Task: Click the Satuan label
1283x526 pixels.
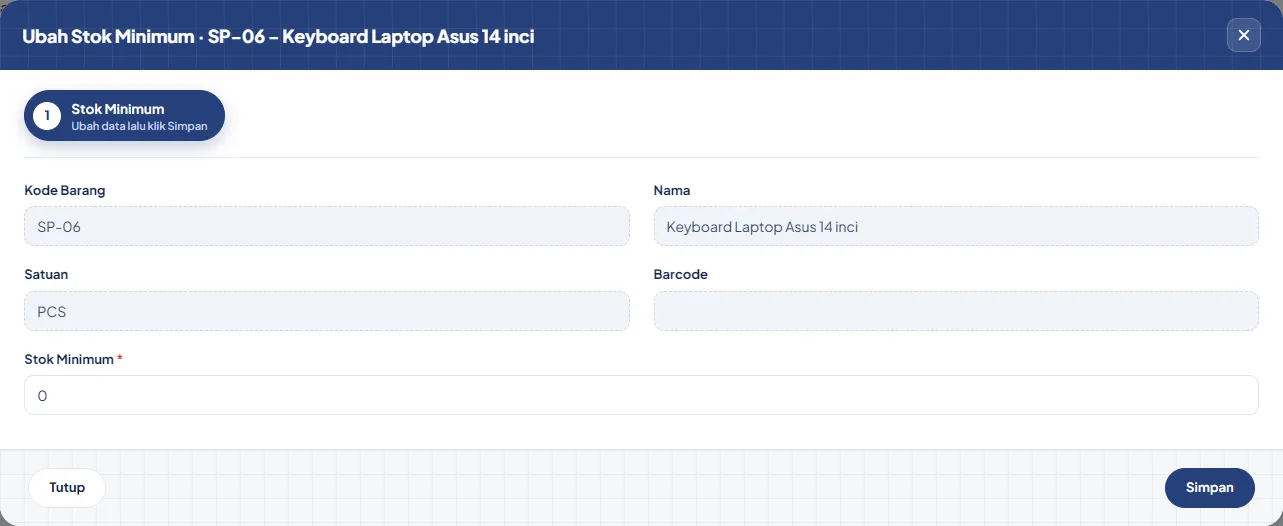Action: (46, 274)
